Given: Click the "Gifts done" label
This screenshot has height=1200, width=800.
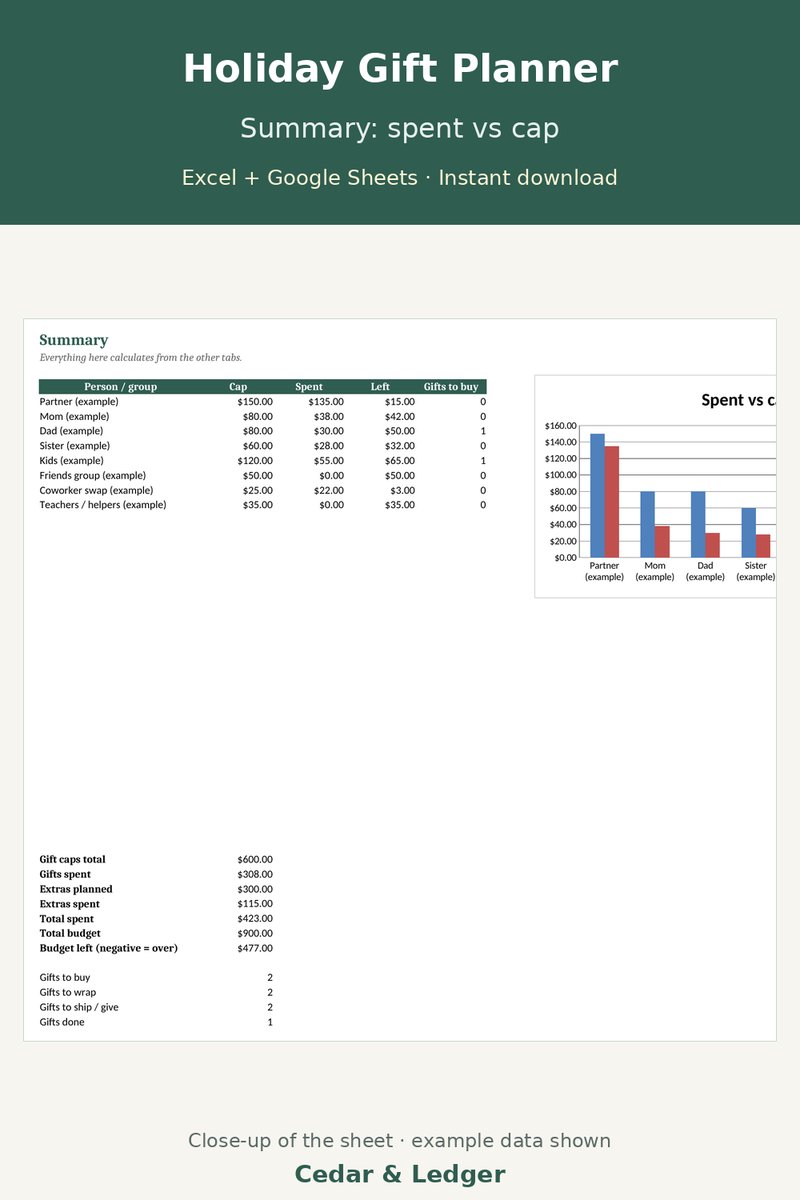Looking at the screenshot, I should point(62,1022).
